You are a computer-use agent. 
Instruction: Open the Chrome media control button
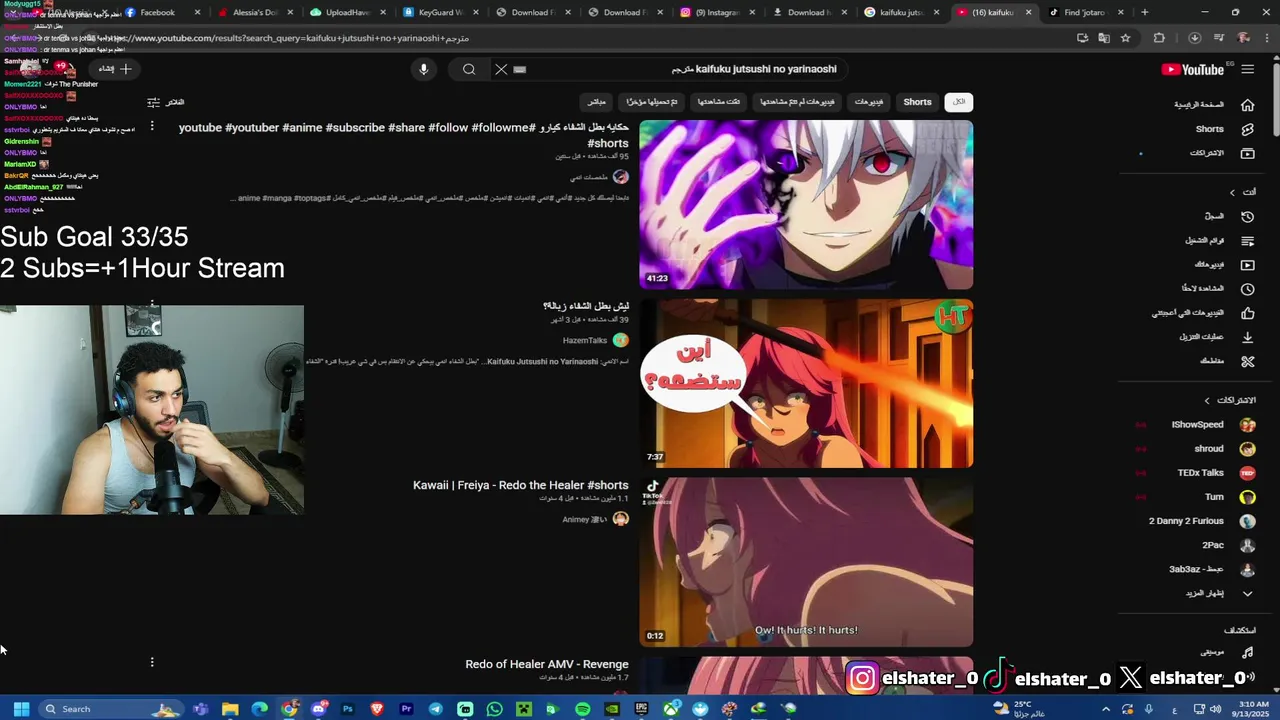(x=1219, y=38)
